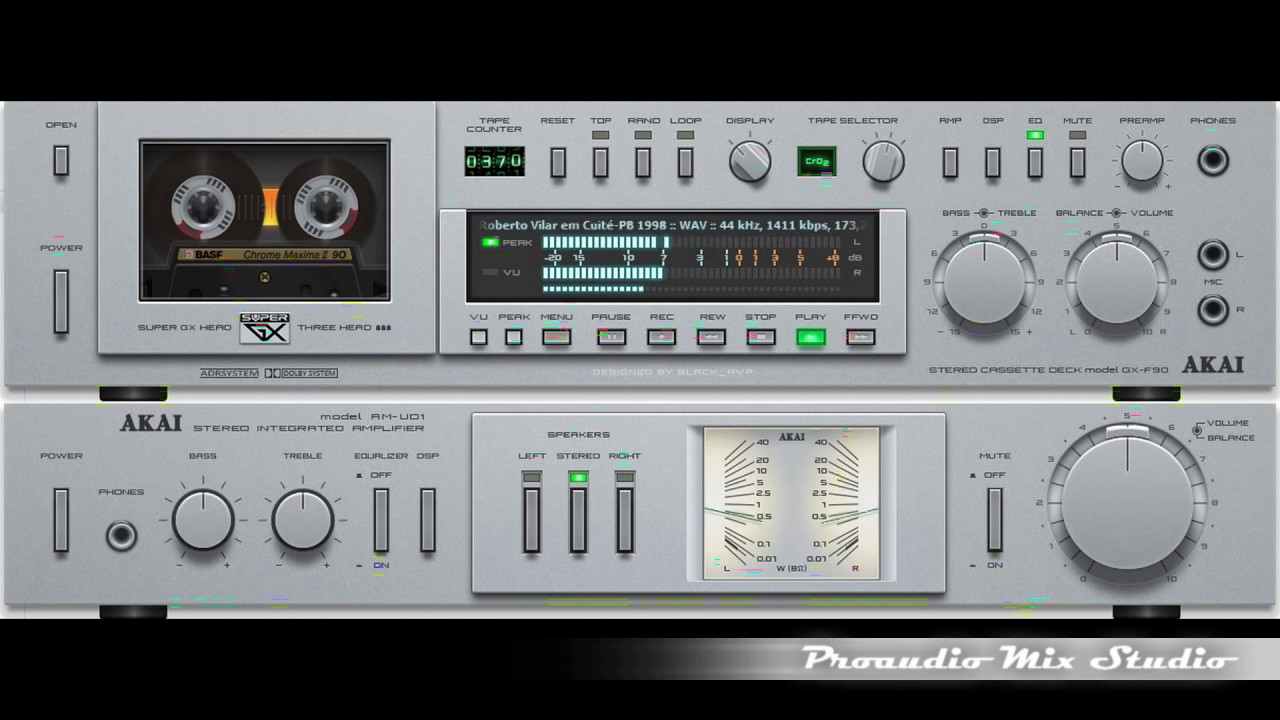This screenshot has width=1280, height=720.
Task: Toggle the RAND random playback switch
Action: pyautogui.click(x=643, y=162)
